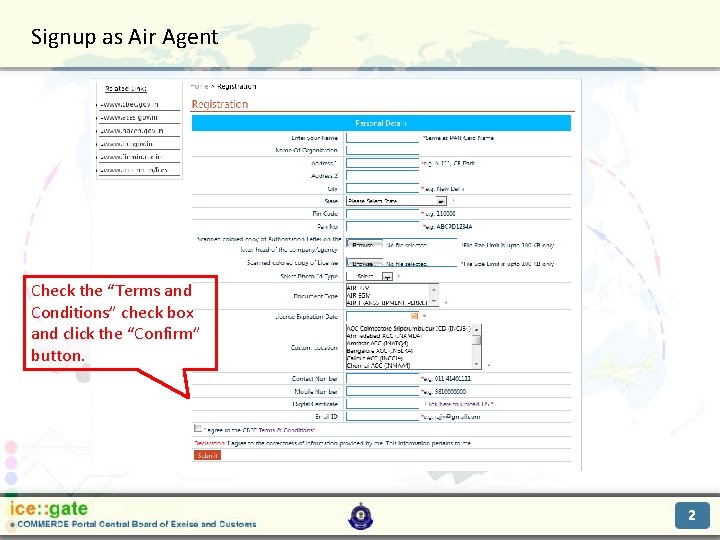Open the www.nacen.gov.in related link
This screenshot has height=540, width=720.
(x=132, y=130)
